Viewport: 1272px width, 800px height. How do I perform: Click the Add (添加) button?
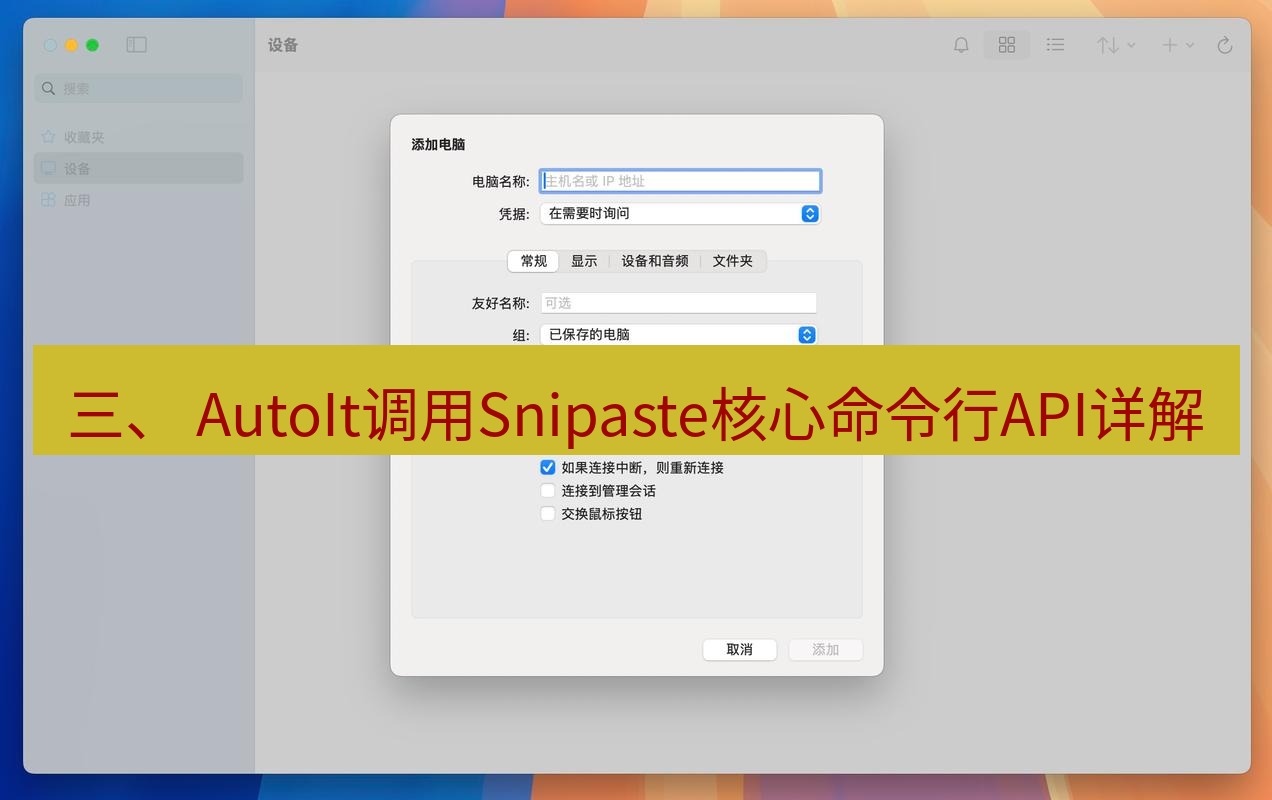(826, 649)
